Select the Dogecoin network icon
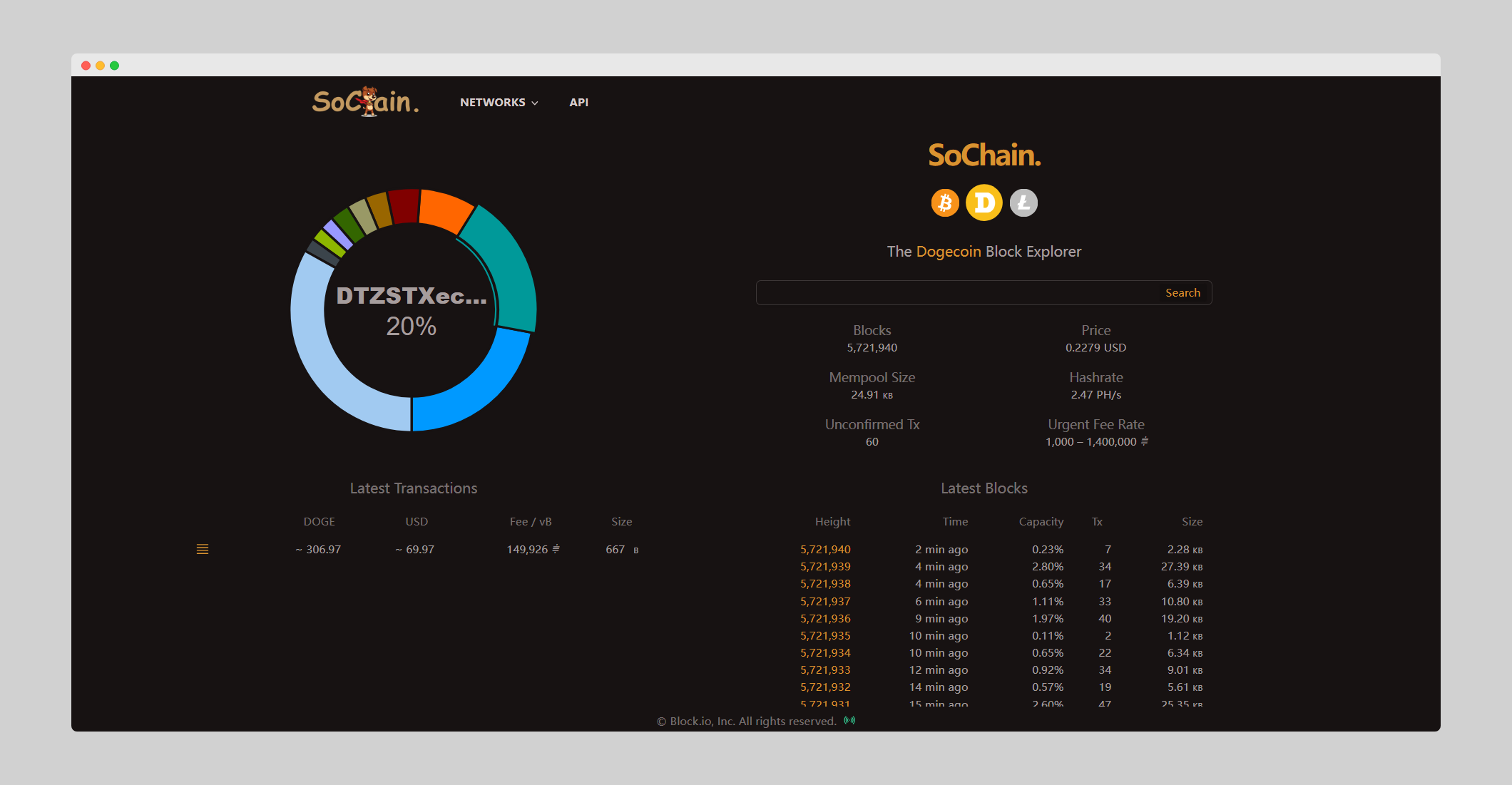This screenshot has width=1512, height=785. (x=984, y=203)
